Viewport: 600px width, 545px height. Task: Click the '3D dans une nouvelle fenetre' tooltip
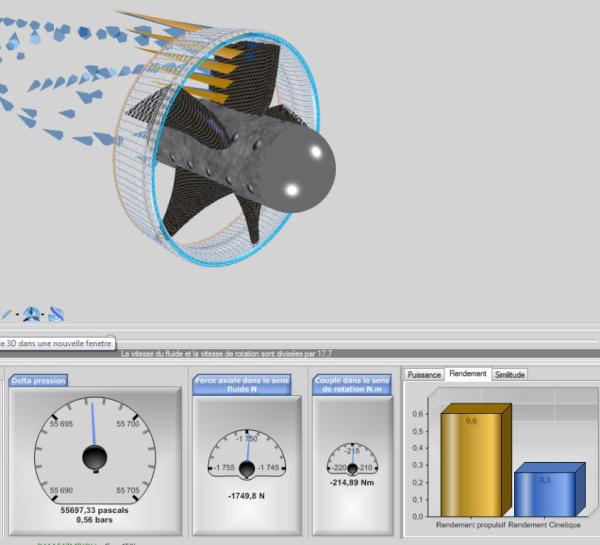point(57,344)
